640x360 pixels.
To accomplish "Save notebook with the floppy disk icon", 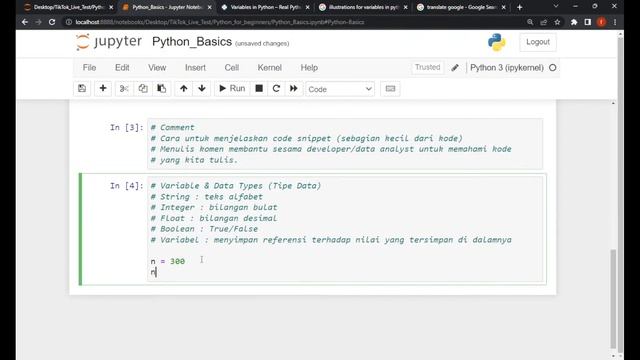I will (82, 89).
